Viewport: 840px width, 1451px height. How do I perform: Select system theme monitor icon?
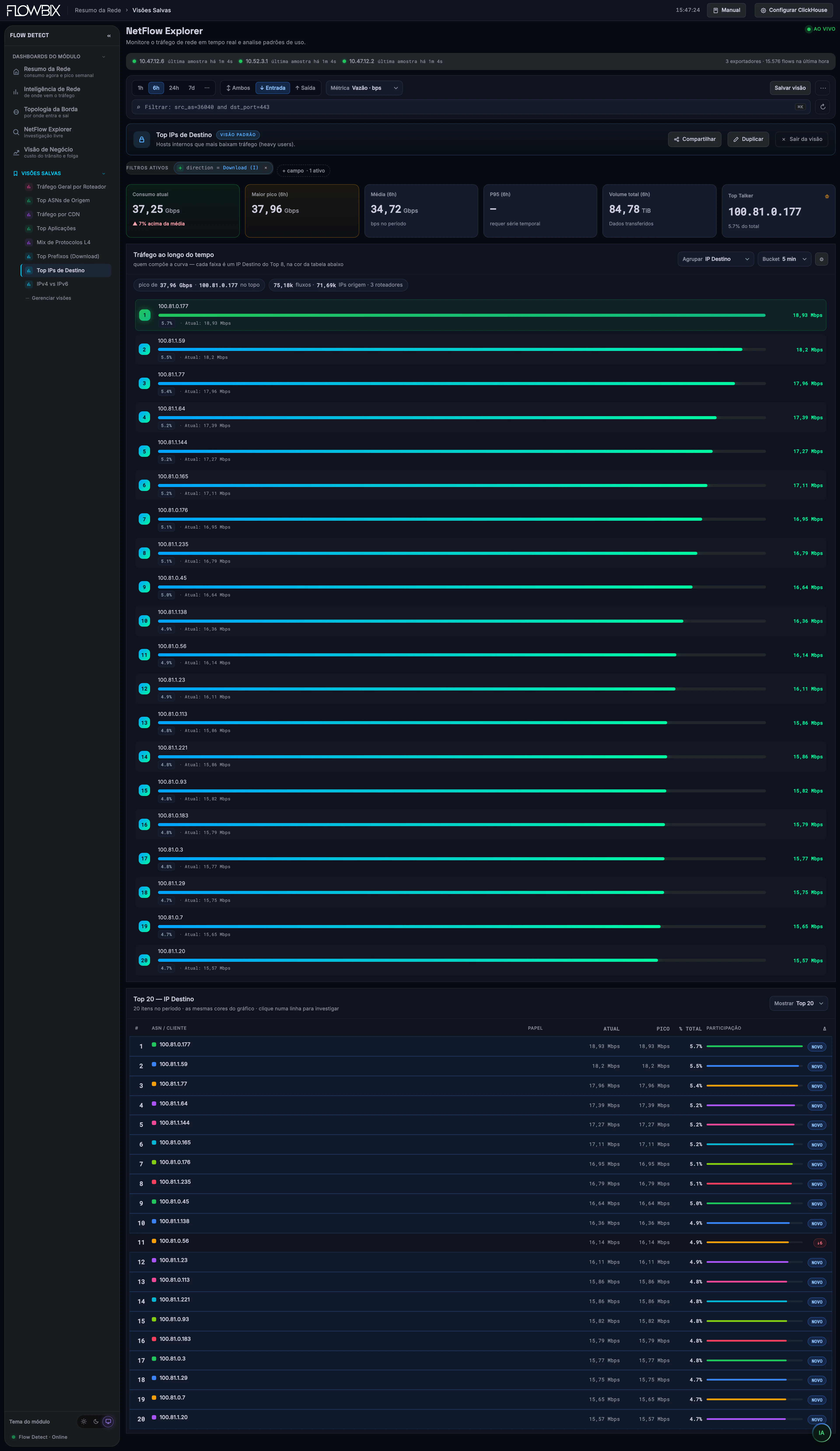pyautogui.click(x=108, y=1422)
